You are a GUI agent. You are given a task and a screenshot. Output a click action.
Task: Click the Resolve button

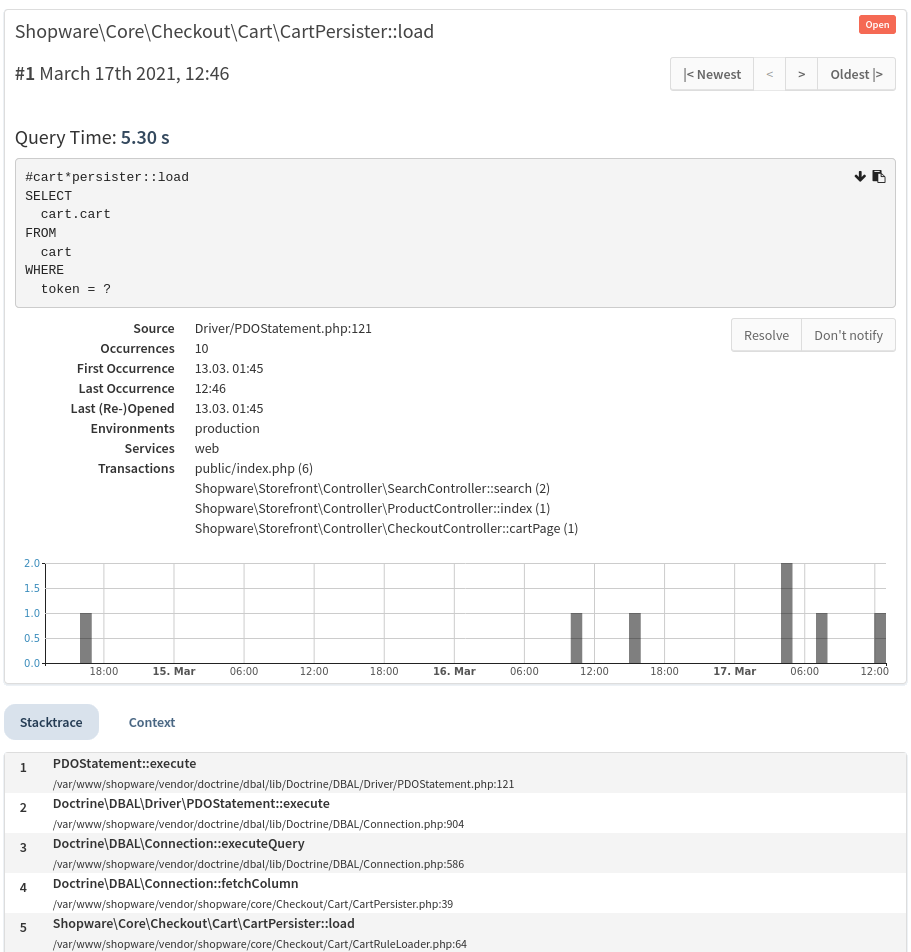[766, 335]
